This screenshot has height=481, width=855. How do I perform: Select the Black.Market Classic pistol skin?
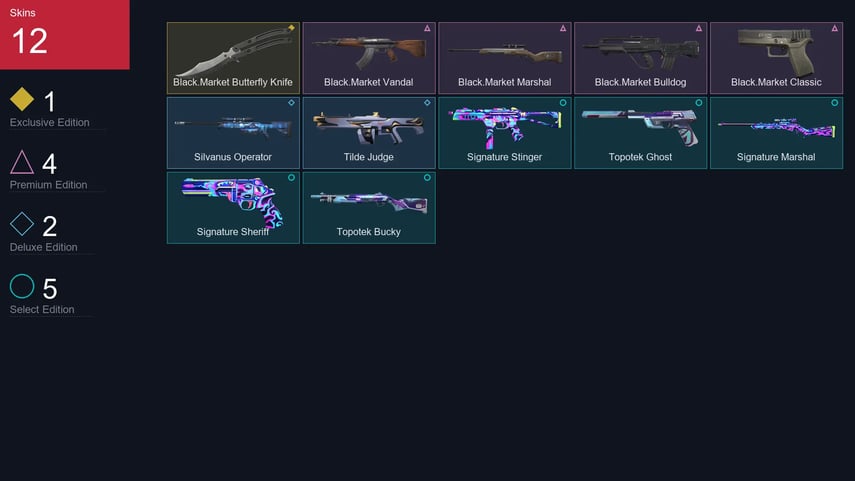pos(776,58)
